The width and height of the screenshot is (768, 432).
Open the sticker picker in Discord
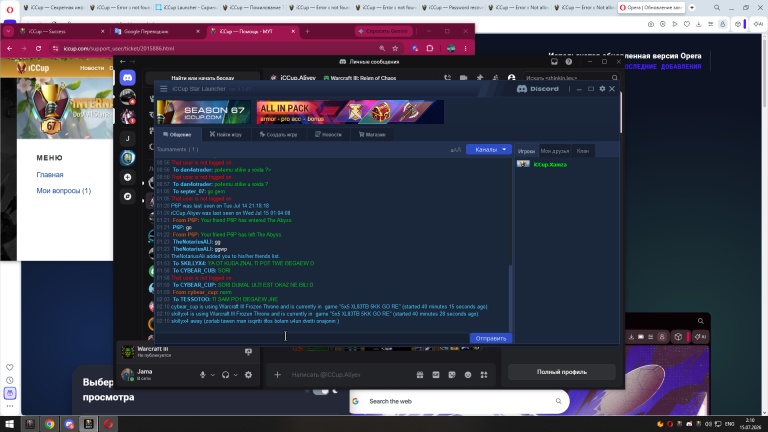point(452,375)
